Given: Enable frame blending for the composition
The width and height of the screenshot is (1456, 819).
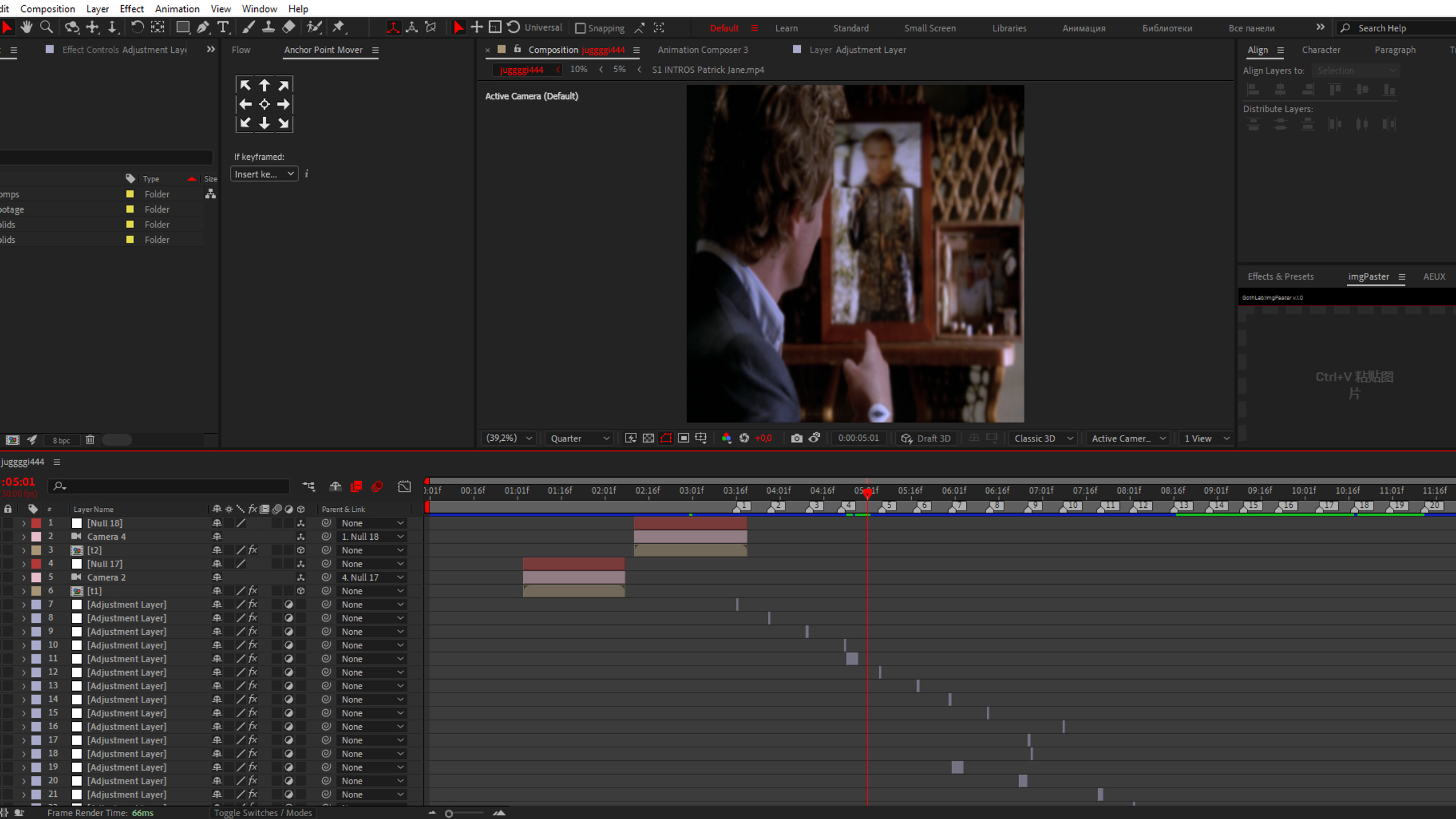Looking at the screenshot, I should pyautogui.click(x=356, y=487).
